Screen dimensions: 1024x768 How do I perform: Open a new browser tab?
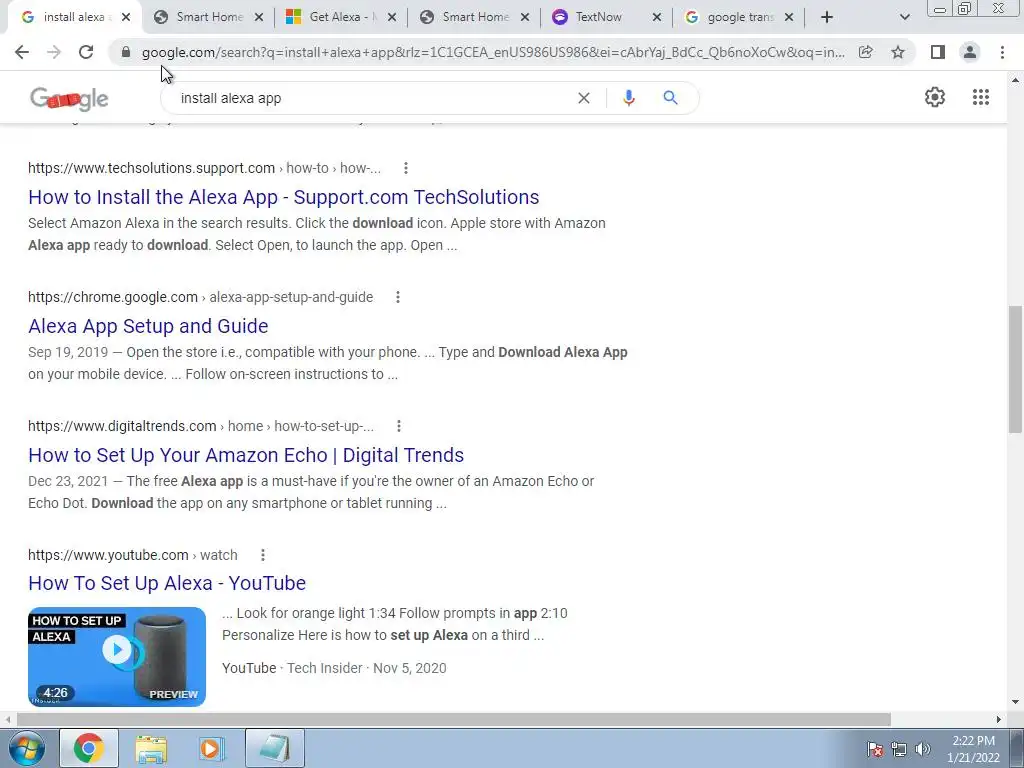click(827, 17)
